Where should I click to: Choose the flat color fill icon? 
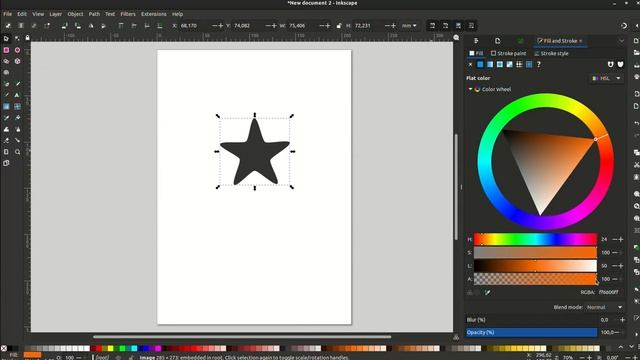[x=480, y=64]
